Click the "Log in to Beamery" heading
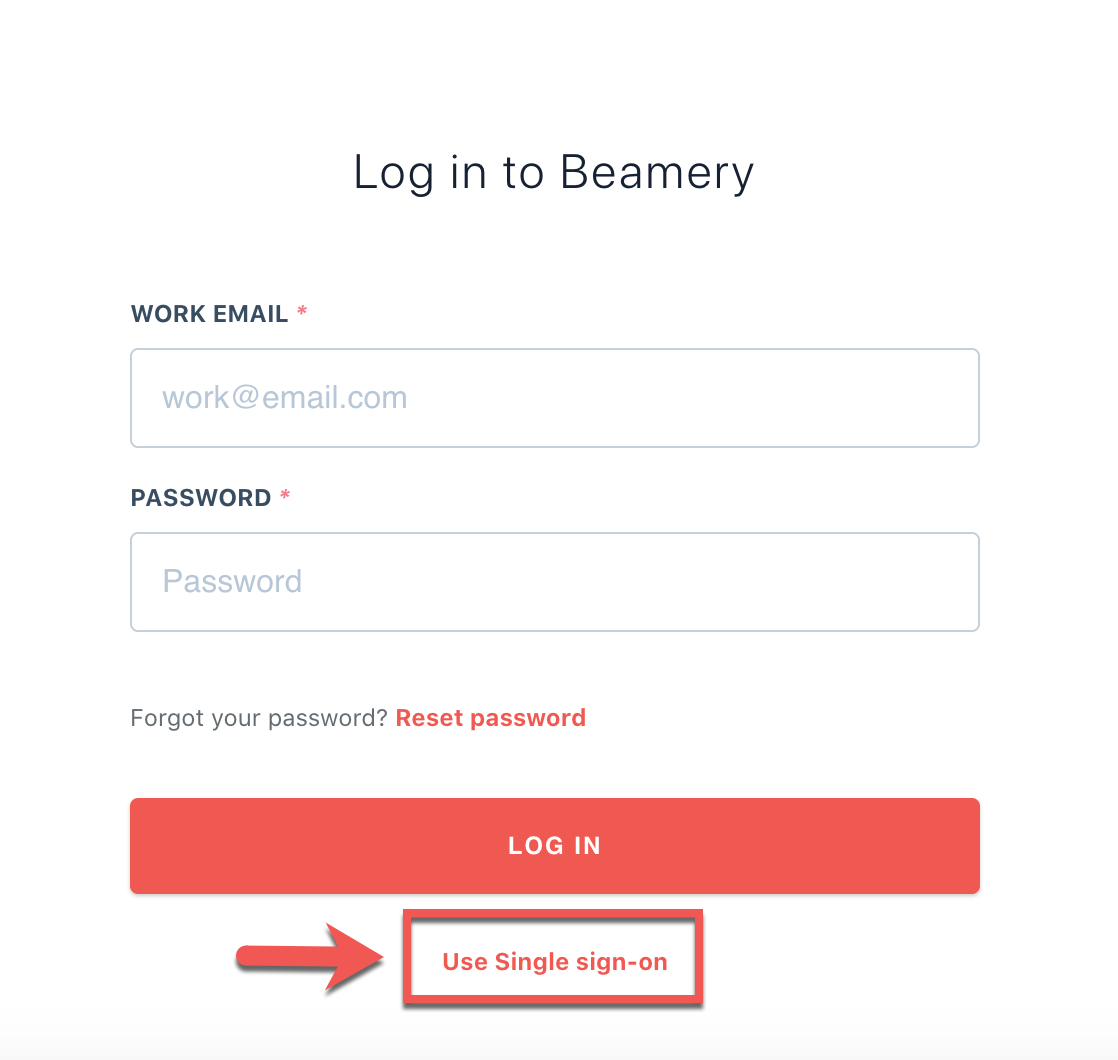 tap(554, 173)
